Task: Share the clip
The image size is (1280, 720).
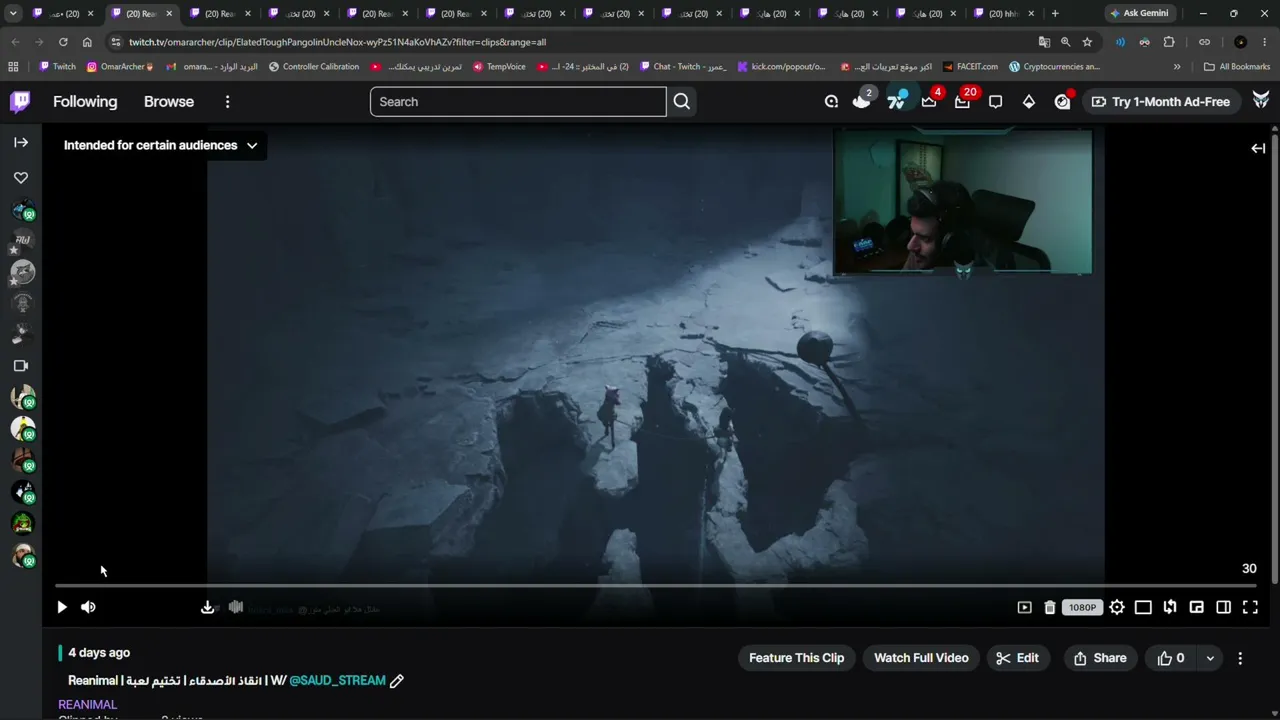Action: [1100, 658]
